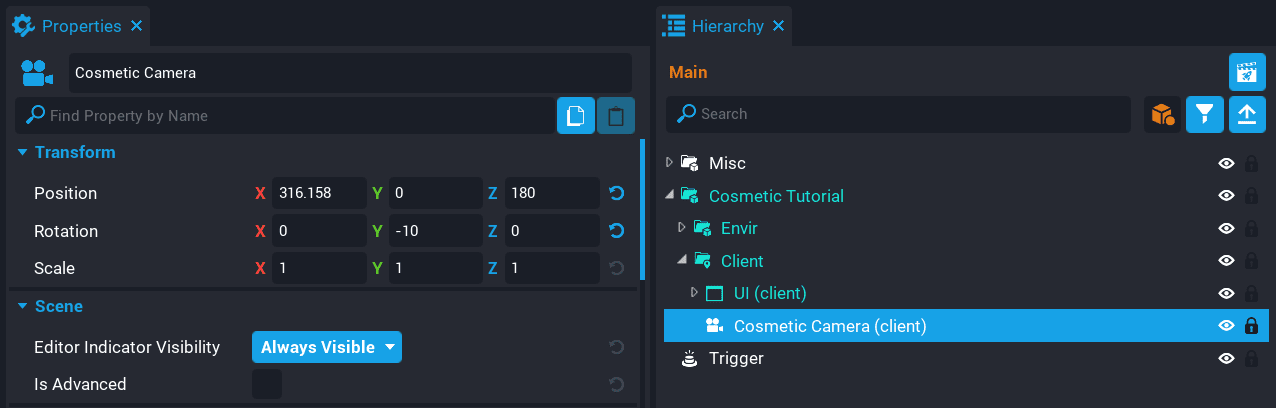
Task: Reset the Position values with revert arrow
Action: [617, 193]
